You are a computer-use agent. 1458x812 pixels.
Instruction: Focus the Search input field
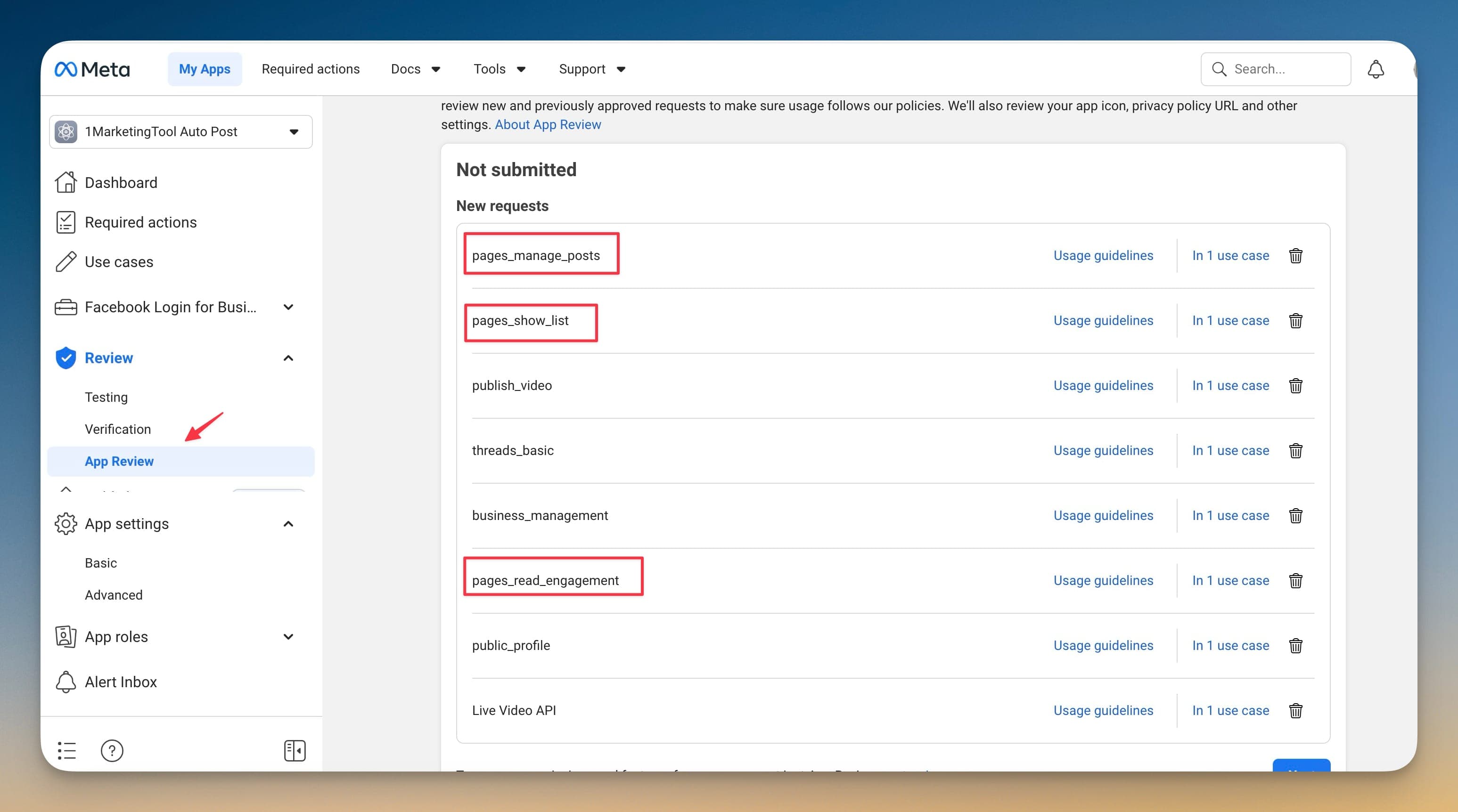coord(1276,69)
